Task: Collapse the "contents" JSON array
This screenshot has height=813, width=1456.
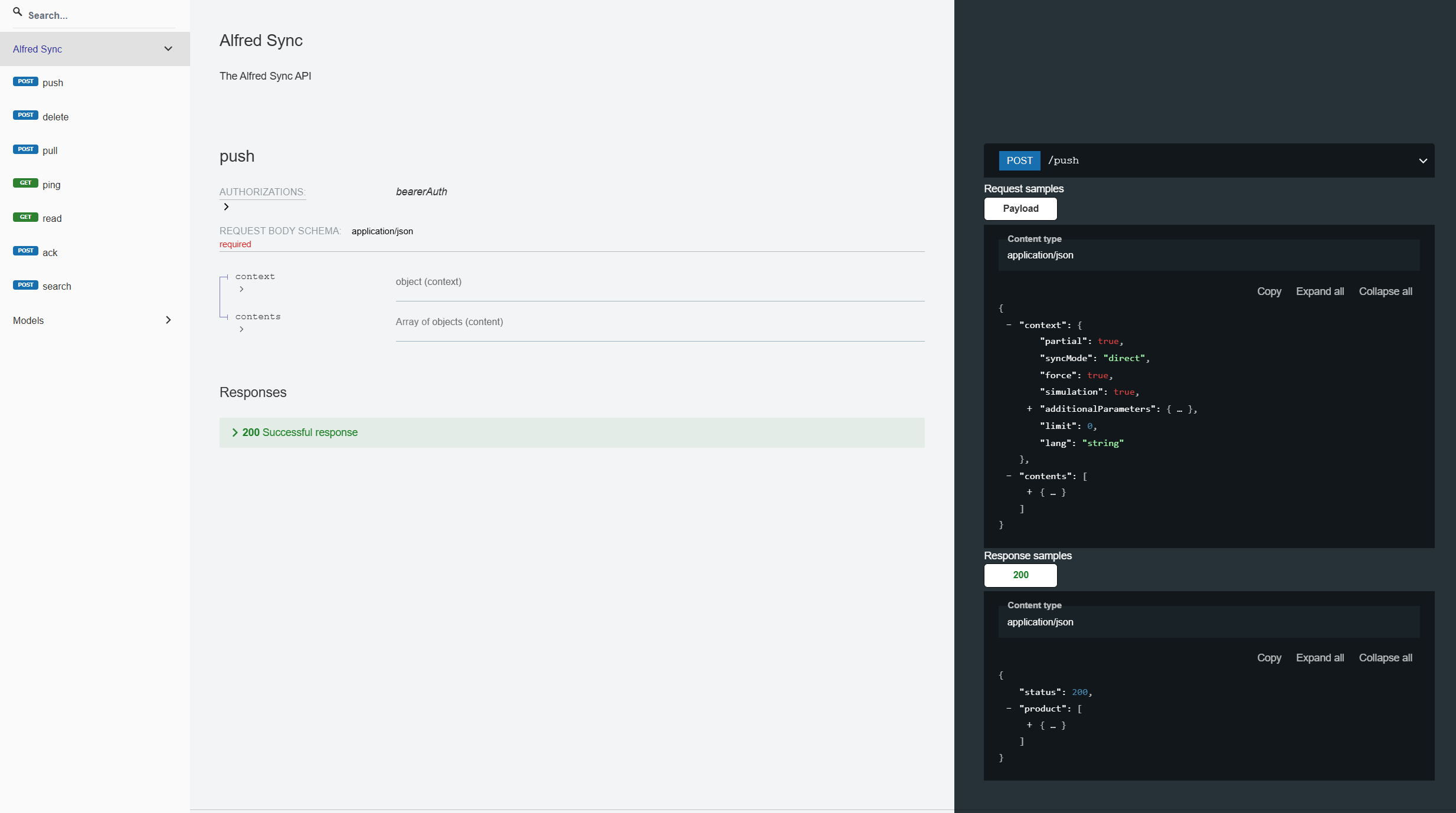Action: pyautogui.click(x=1009, y=476)
